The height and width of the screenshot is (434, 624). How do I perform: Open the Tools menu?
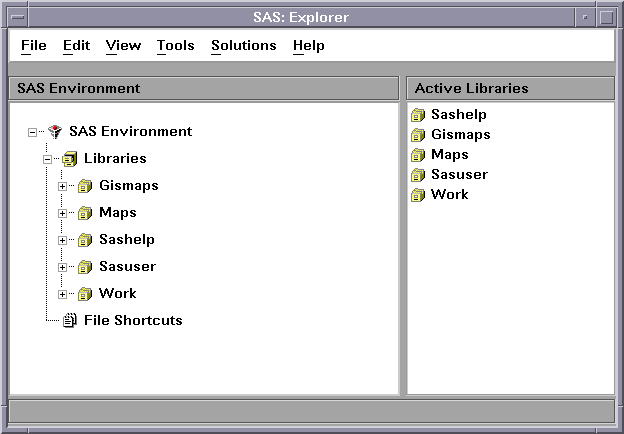pos(176,46)
